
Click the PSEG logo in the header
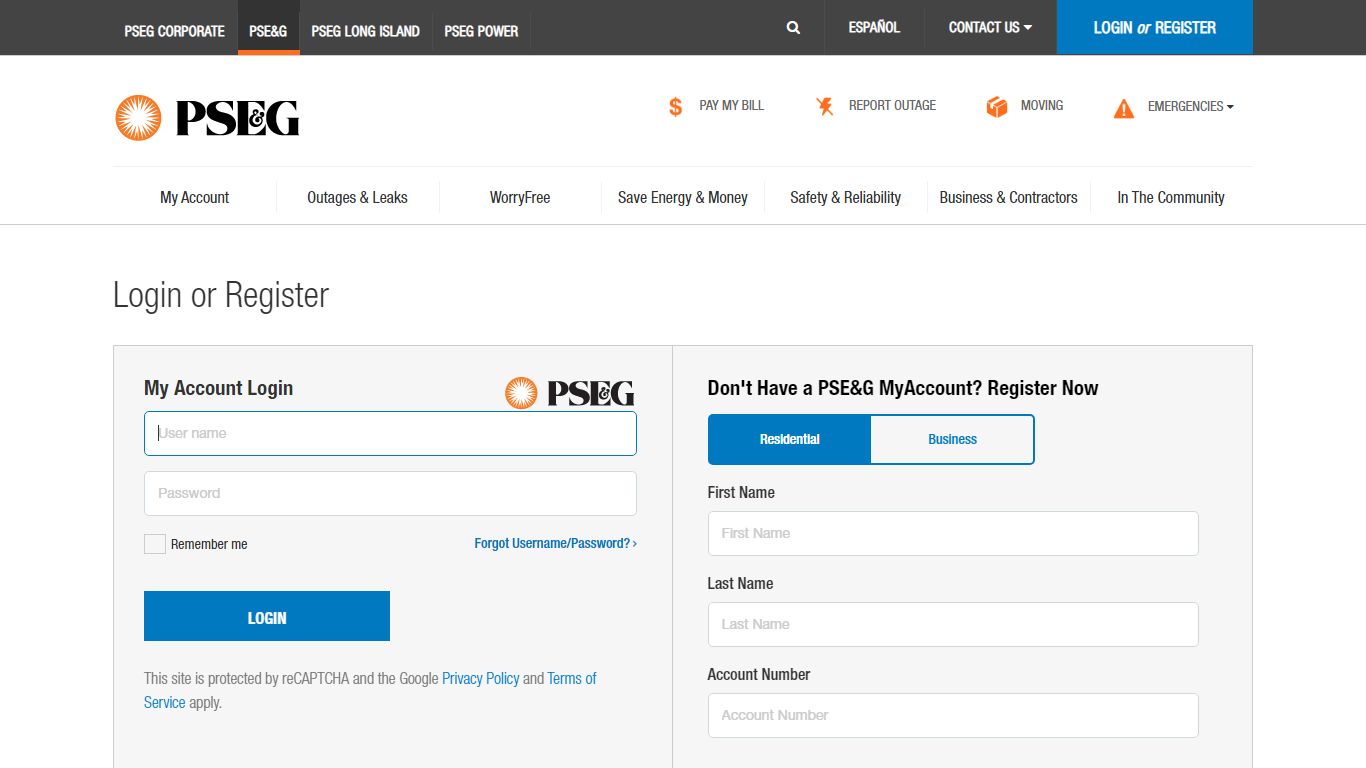pyautogui.click(x=207, y=118)
